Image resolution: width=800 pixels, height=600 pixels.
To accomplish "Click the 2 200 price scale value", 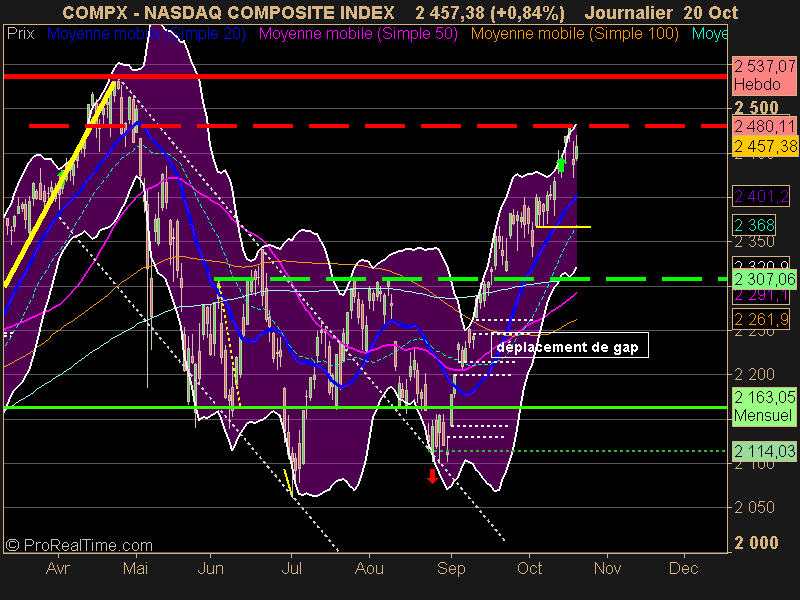I will [754, 374].
